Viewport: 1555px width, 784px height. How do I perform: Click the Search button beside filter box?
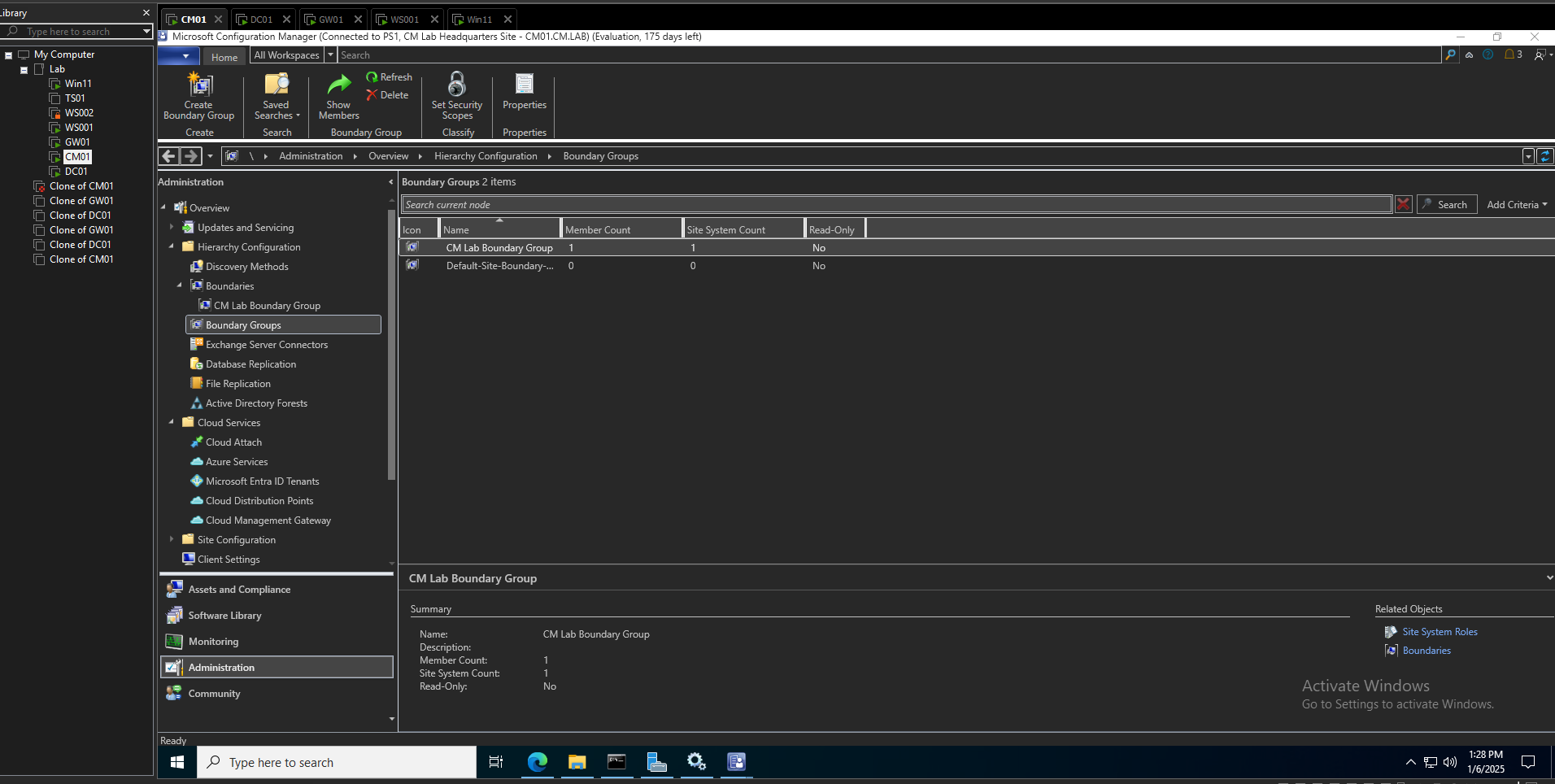click(1447, 205)
